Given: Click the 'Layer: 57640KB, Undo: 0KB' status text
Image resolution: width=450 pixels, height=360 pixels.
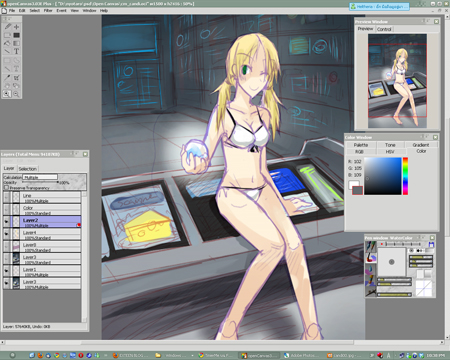Looking at the screenshot, I should coord(27,327).
